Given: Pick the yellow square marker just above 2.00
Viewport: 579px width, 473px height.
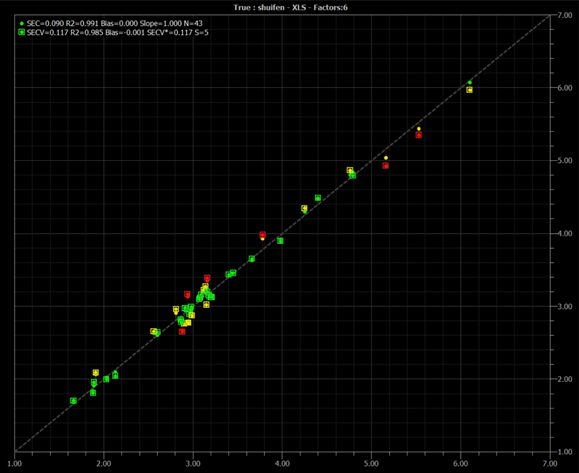Looking at the screenshot, I should coord(96,372).
